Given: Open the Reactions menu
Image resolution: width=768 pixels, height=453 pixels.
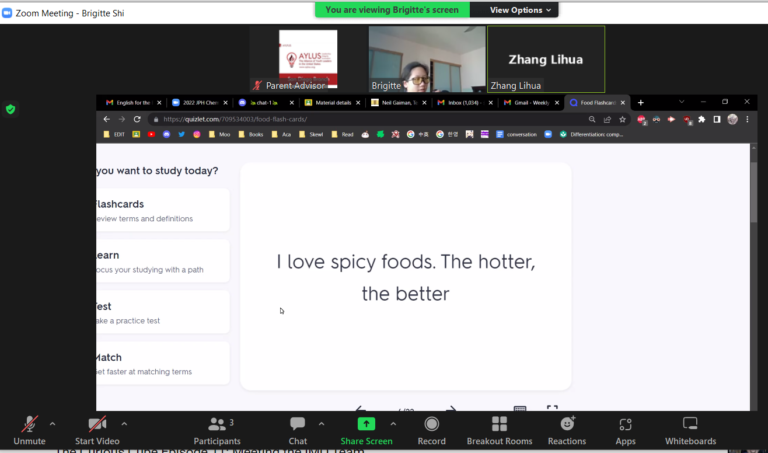Looking at the screenshot, I should pyautogui.click(x=567, y=430).
